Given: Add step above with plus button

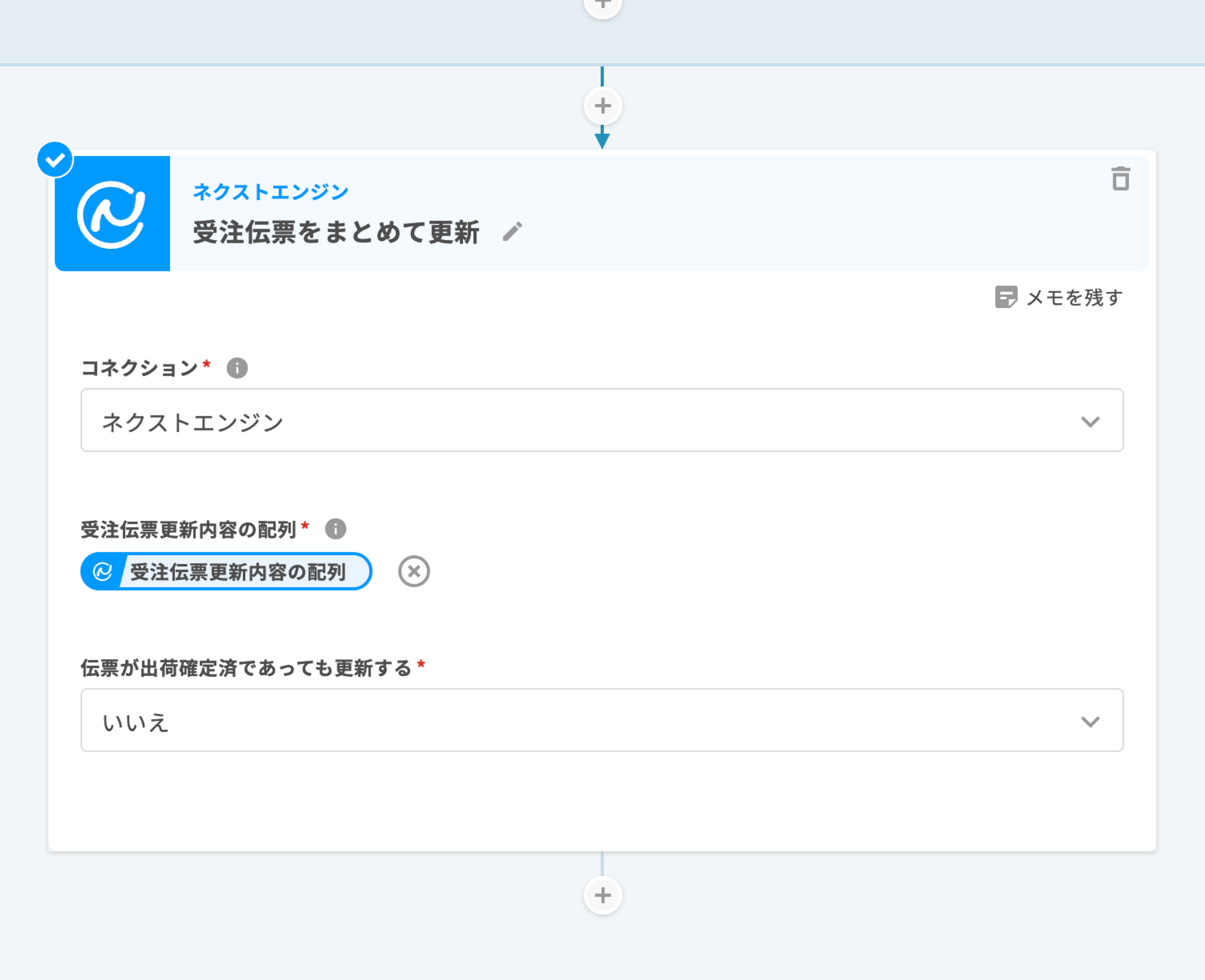Looking at the screenshot, I should (602, 105).
